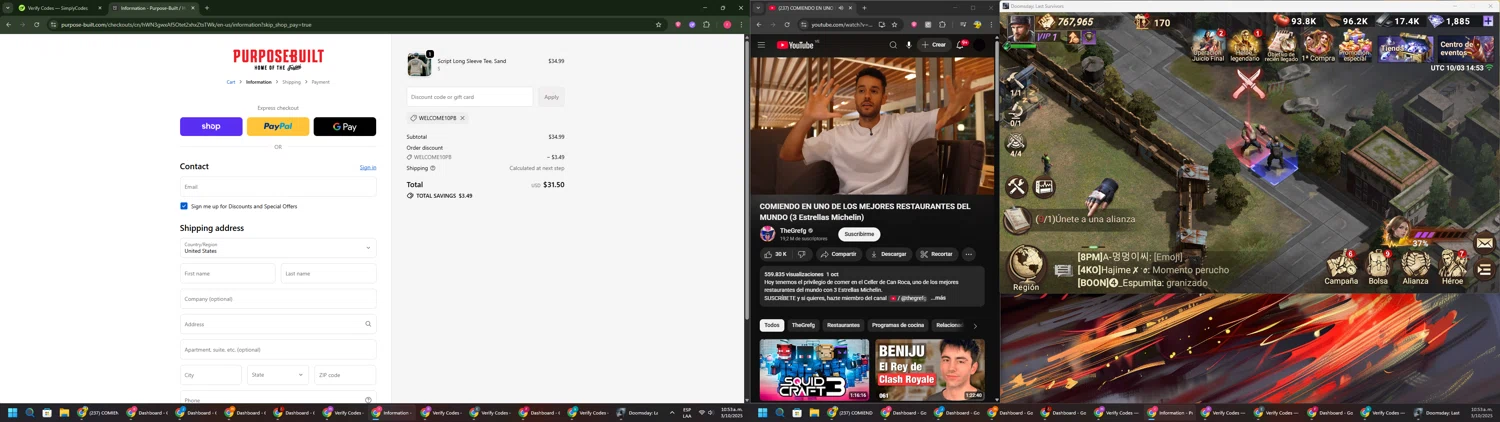This screenshot has width=1500, height=422.
Task: Tap the crossed knives battle marker
Action: (1248, 84)
